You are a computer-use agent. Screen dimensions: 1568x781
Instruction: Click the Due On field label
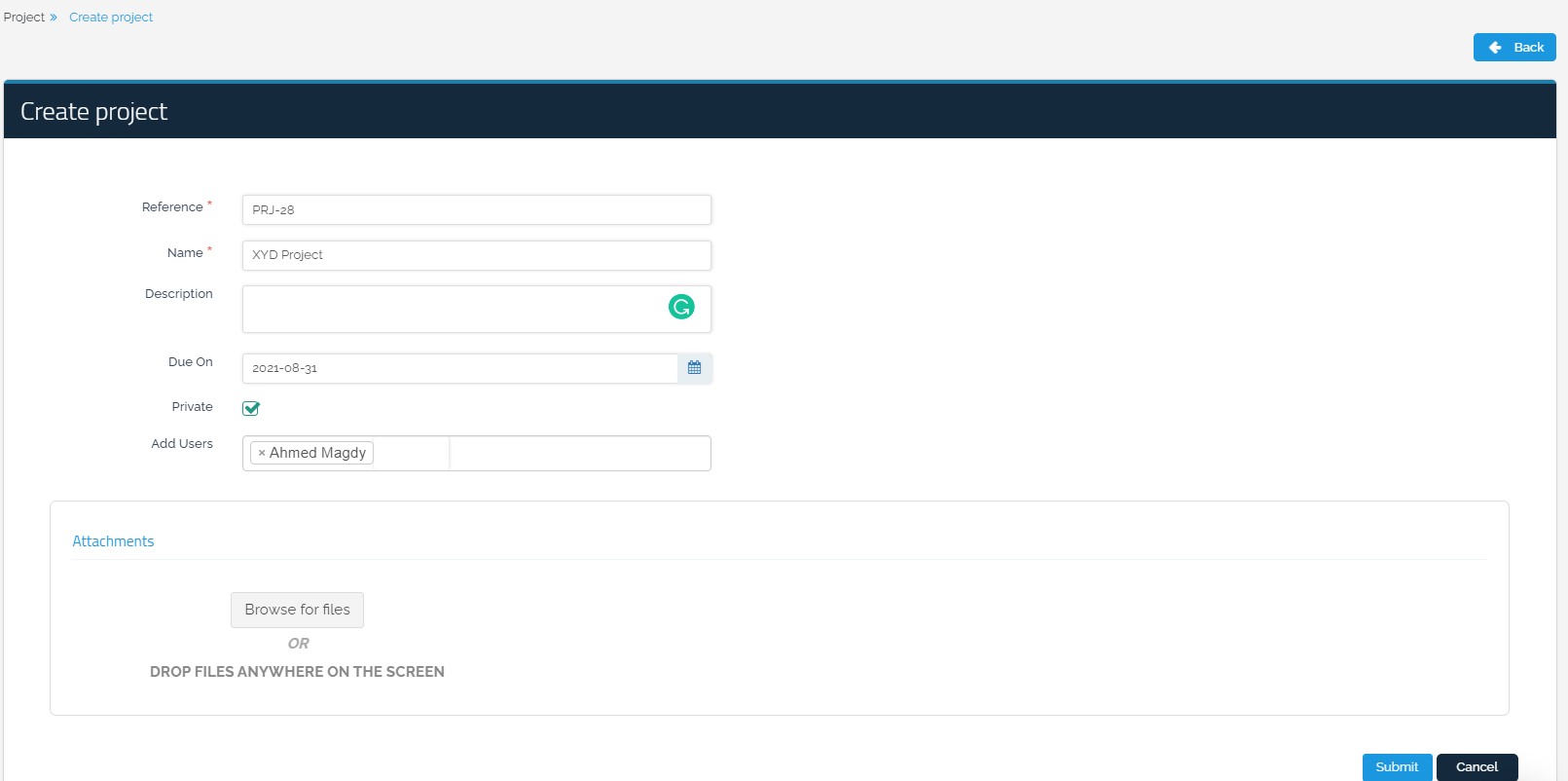pyautogui.click(x=190, y=362)
